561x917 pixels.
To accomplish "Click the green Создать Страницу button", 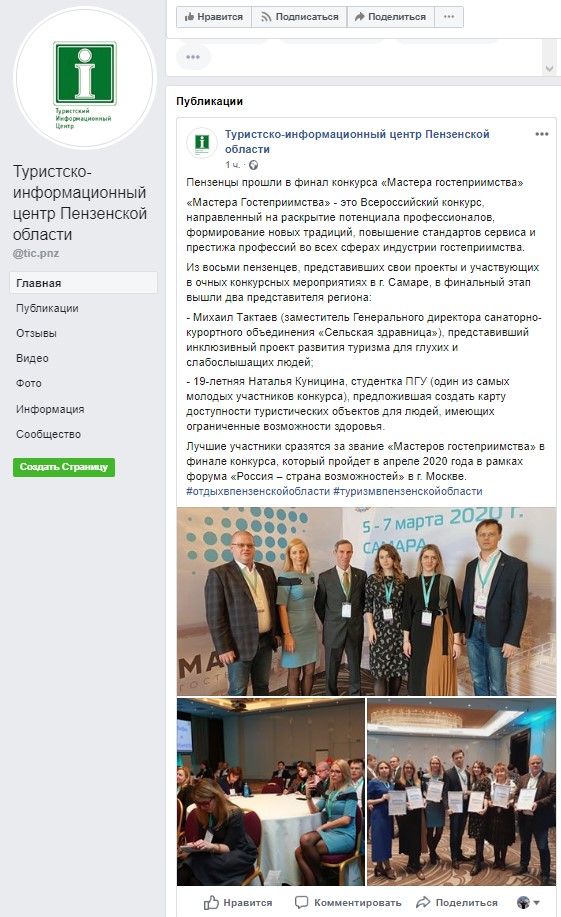I will pyautogui.click(x=64, y=467).
